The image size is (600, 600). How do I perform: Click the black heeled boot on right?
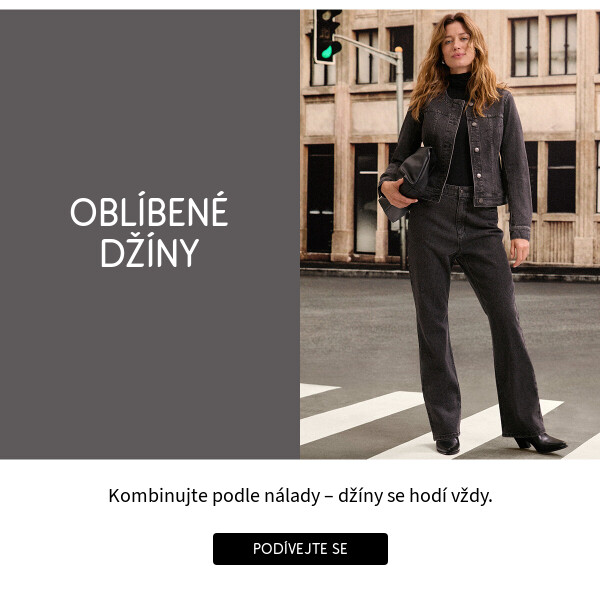pyautogui.click(x=540, y=443)
